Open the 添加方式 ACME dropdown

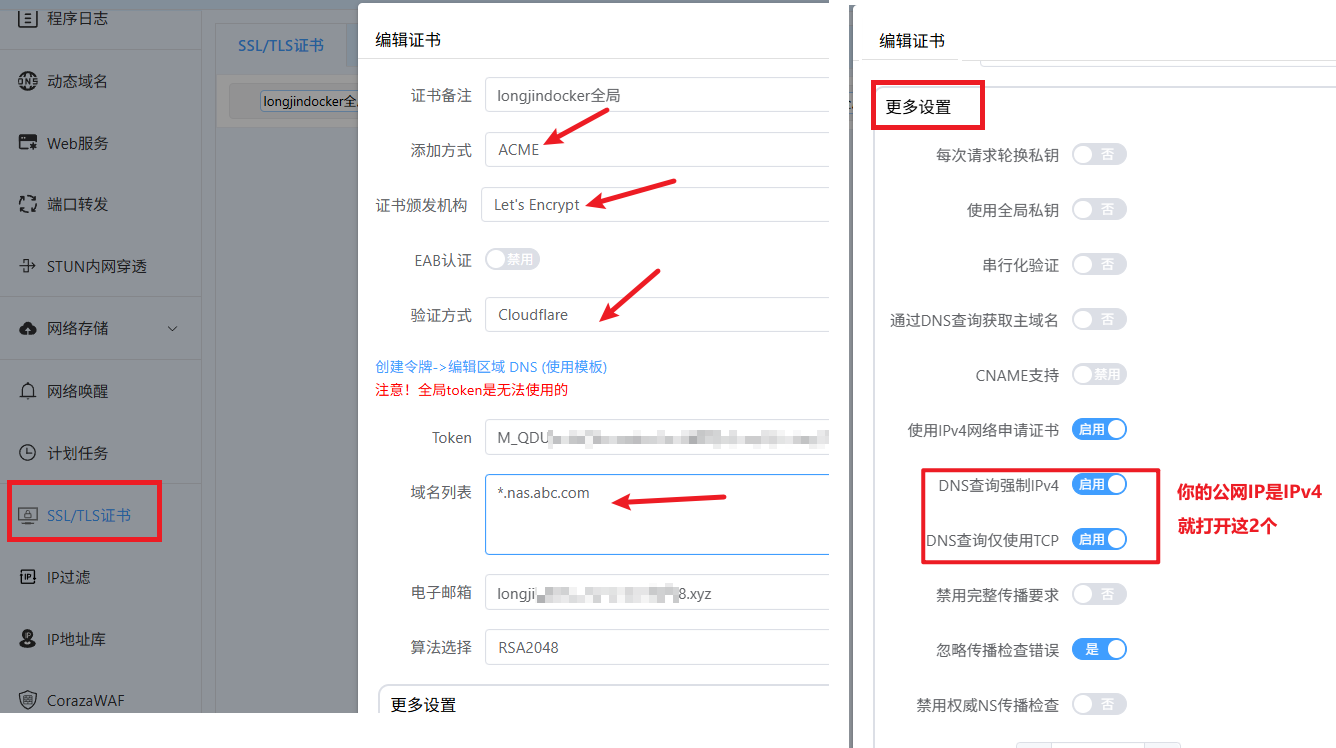click(657, 149)
